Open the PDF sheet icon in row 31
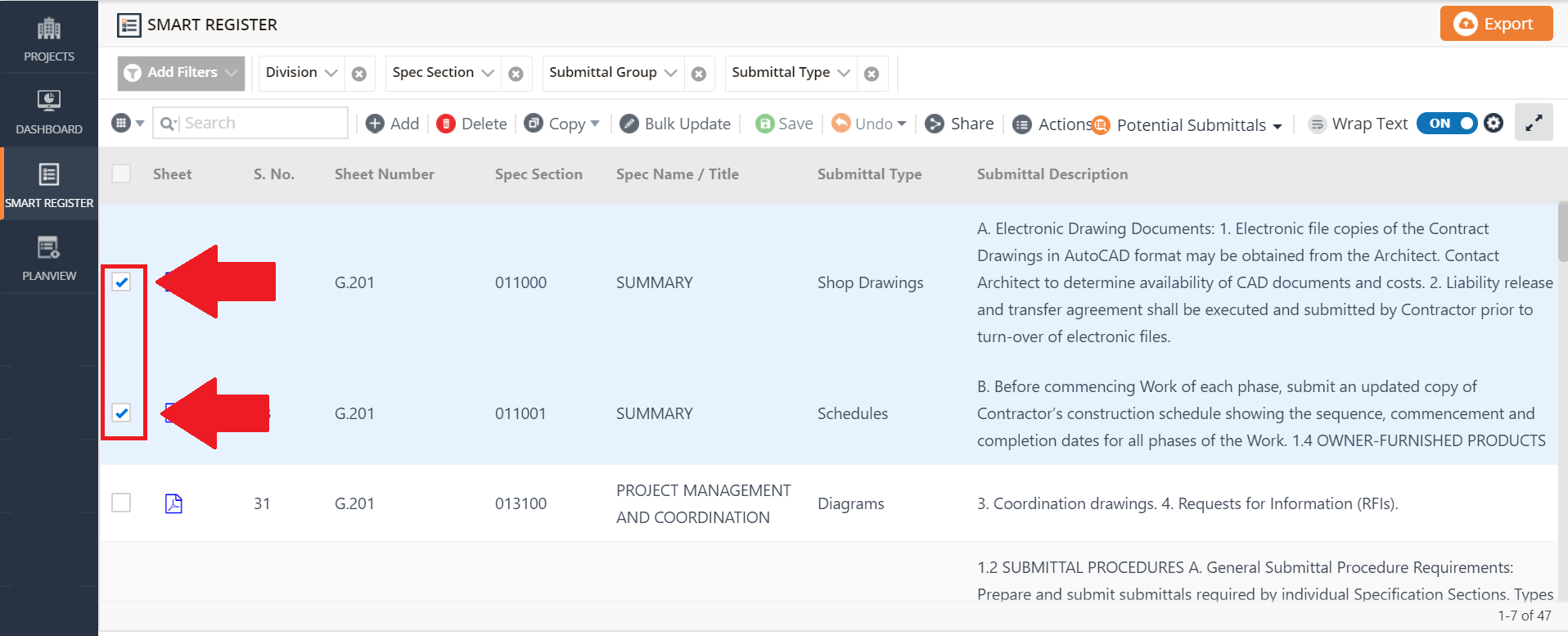This screenshot has height=636, width=1568. pyautogui.click(x=173, y=503)
